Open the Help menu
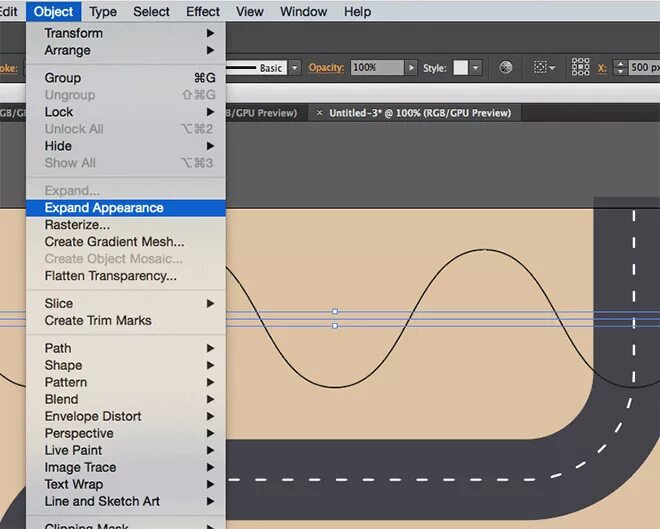660x529 pixels. [357, 11]
